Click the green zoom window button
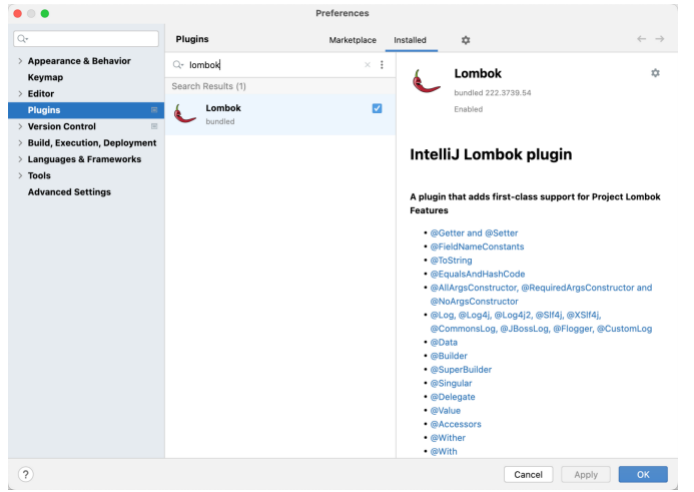Viewport: 694px width, 492px height. point(45,13)
